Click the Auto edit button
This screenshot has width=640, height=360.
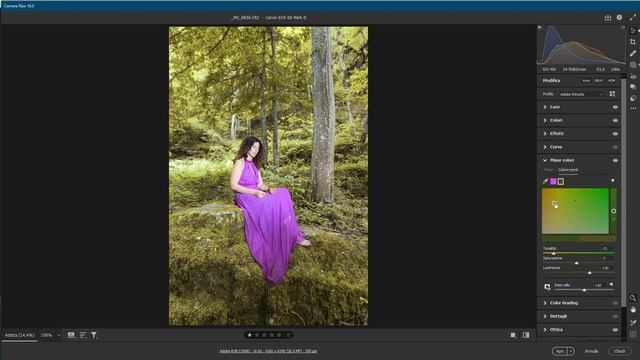tap(586, 80)
